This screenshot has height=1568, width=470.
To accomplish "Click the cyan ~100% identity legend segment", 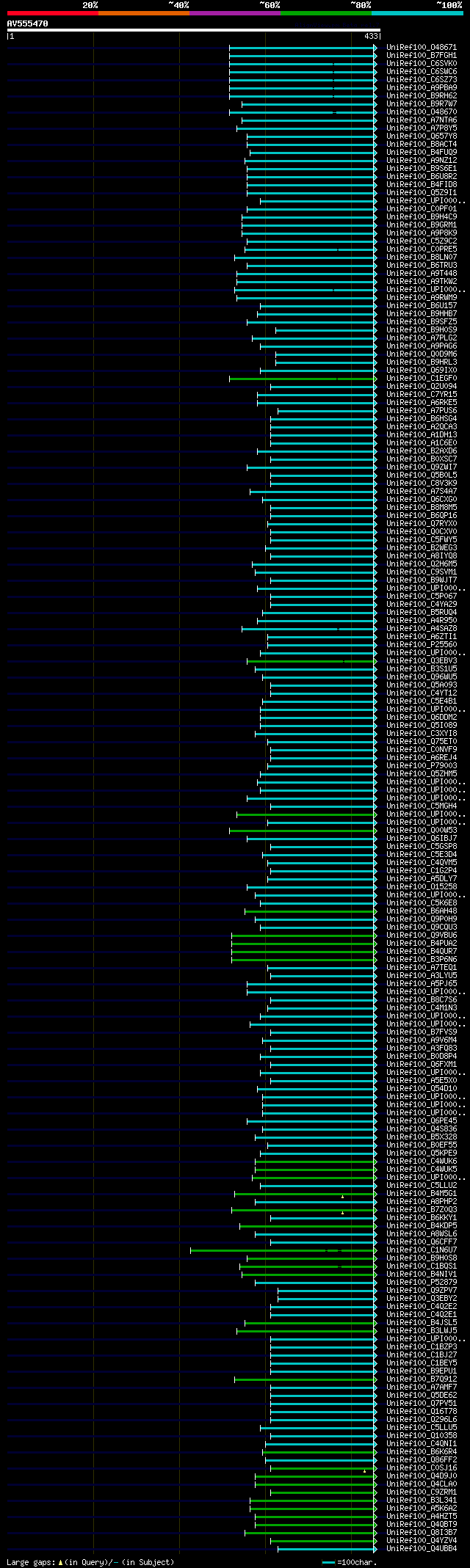I will tap(417, 13).
